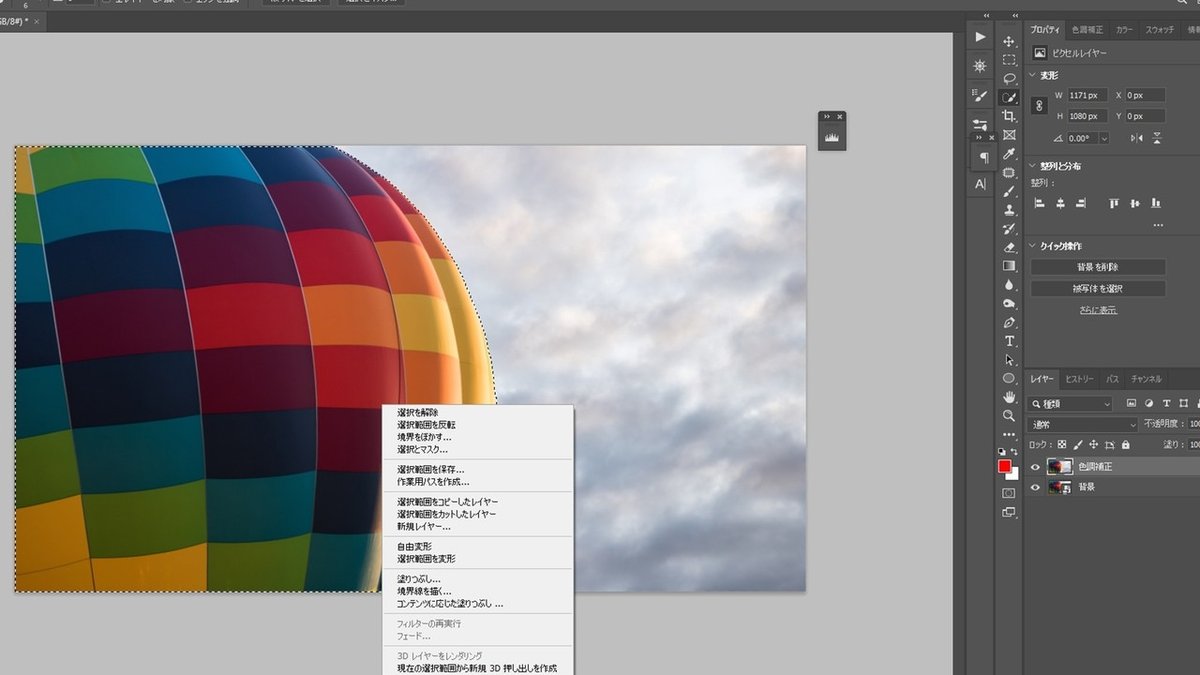Toggle lock all padlock icon

(x=1126, y=445)
